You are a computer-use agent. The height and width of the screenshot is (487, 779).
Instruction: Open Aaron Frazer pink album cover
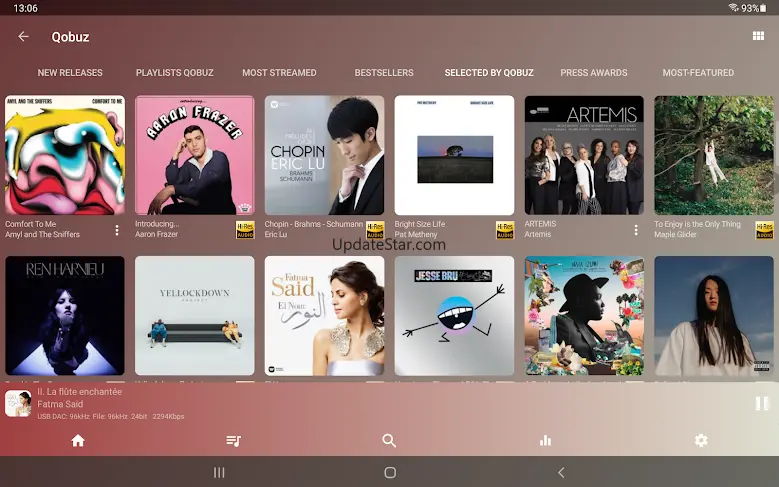click(x=195, y=155)
